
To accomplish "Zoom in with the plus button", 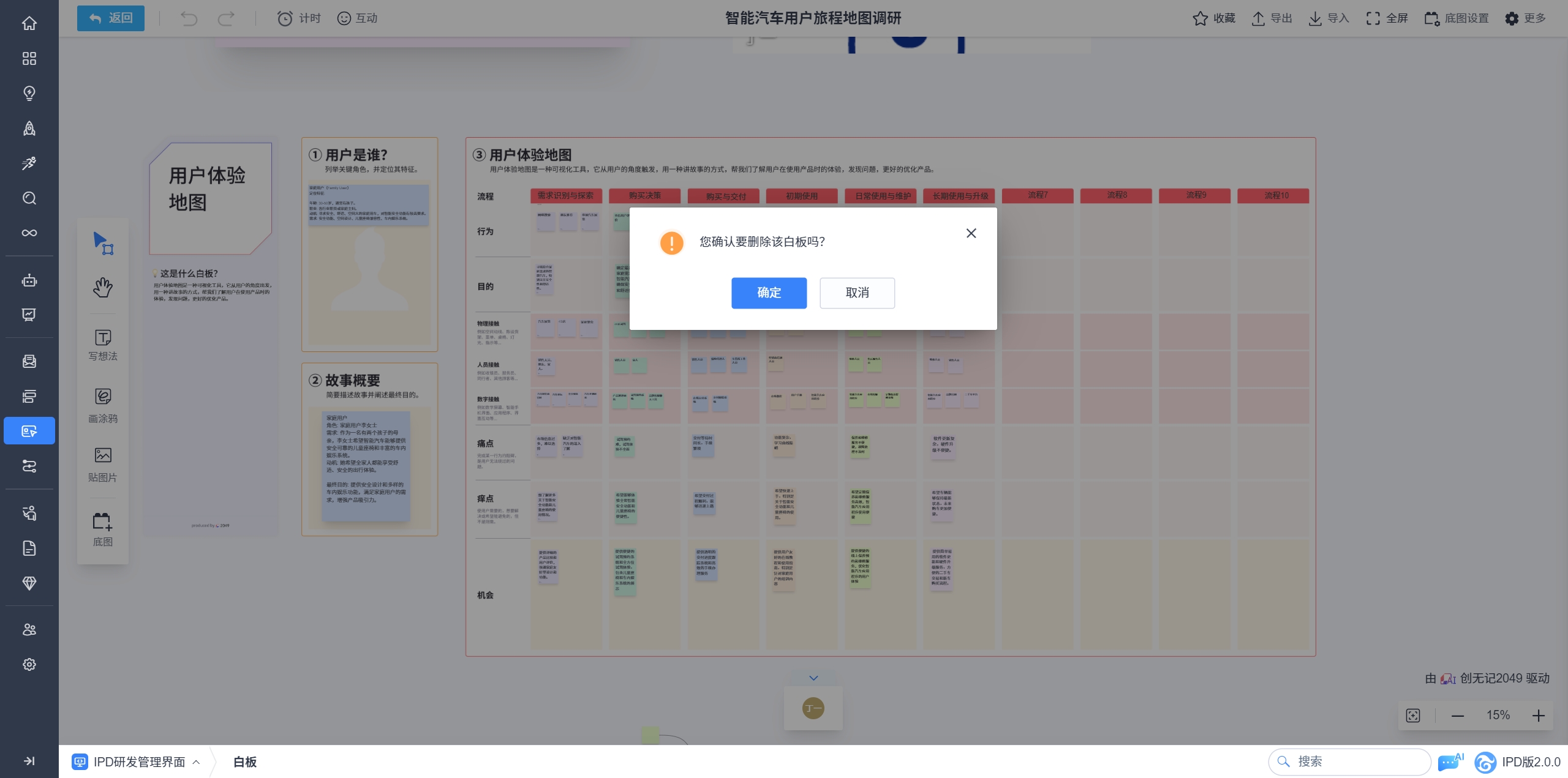I will coord(1539,716).
